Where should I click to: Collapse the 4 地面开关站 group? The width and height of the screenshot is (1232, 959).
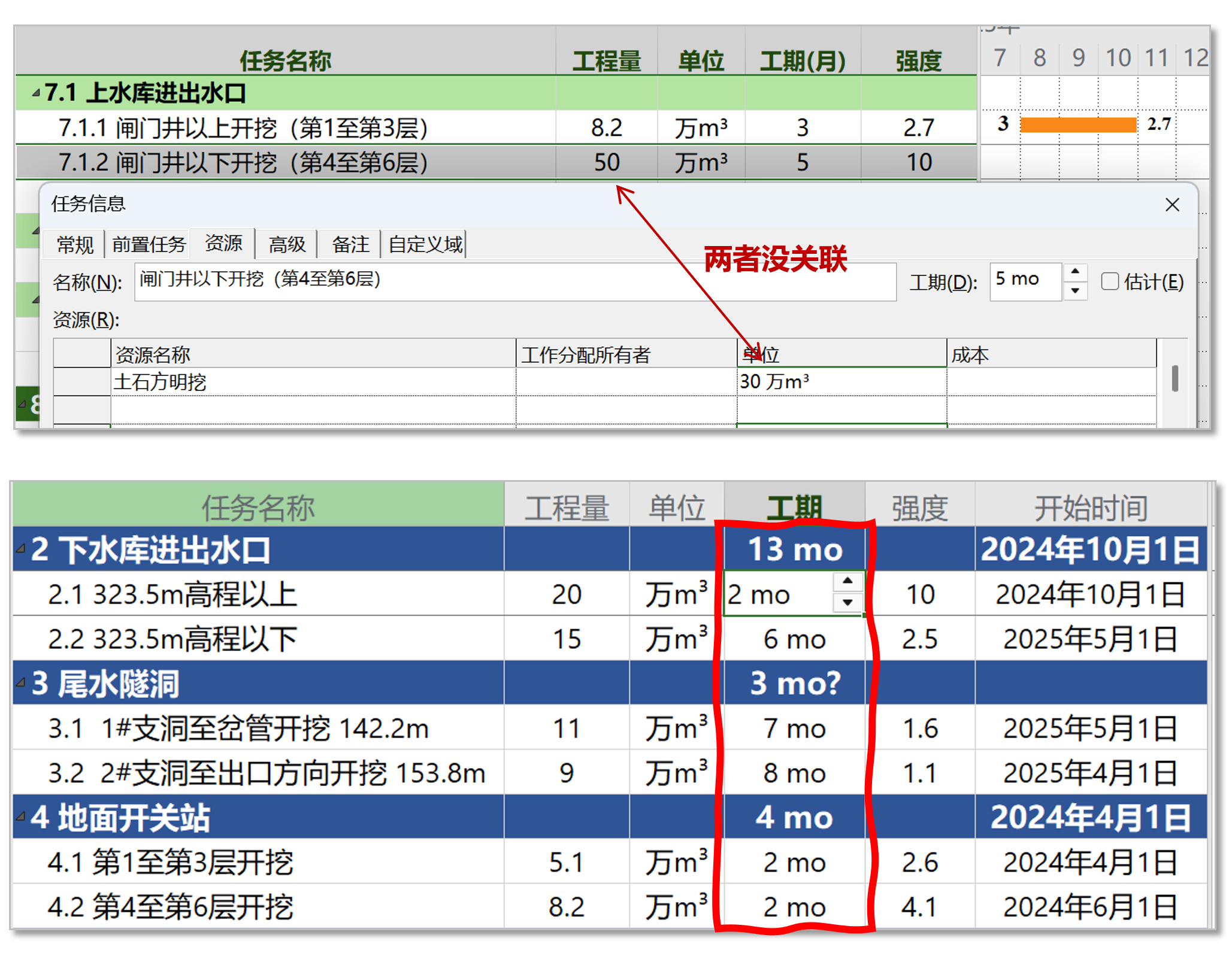click(22, 817)
